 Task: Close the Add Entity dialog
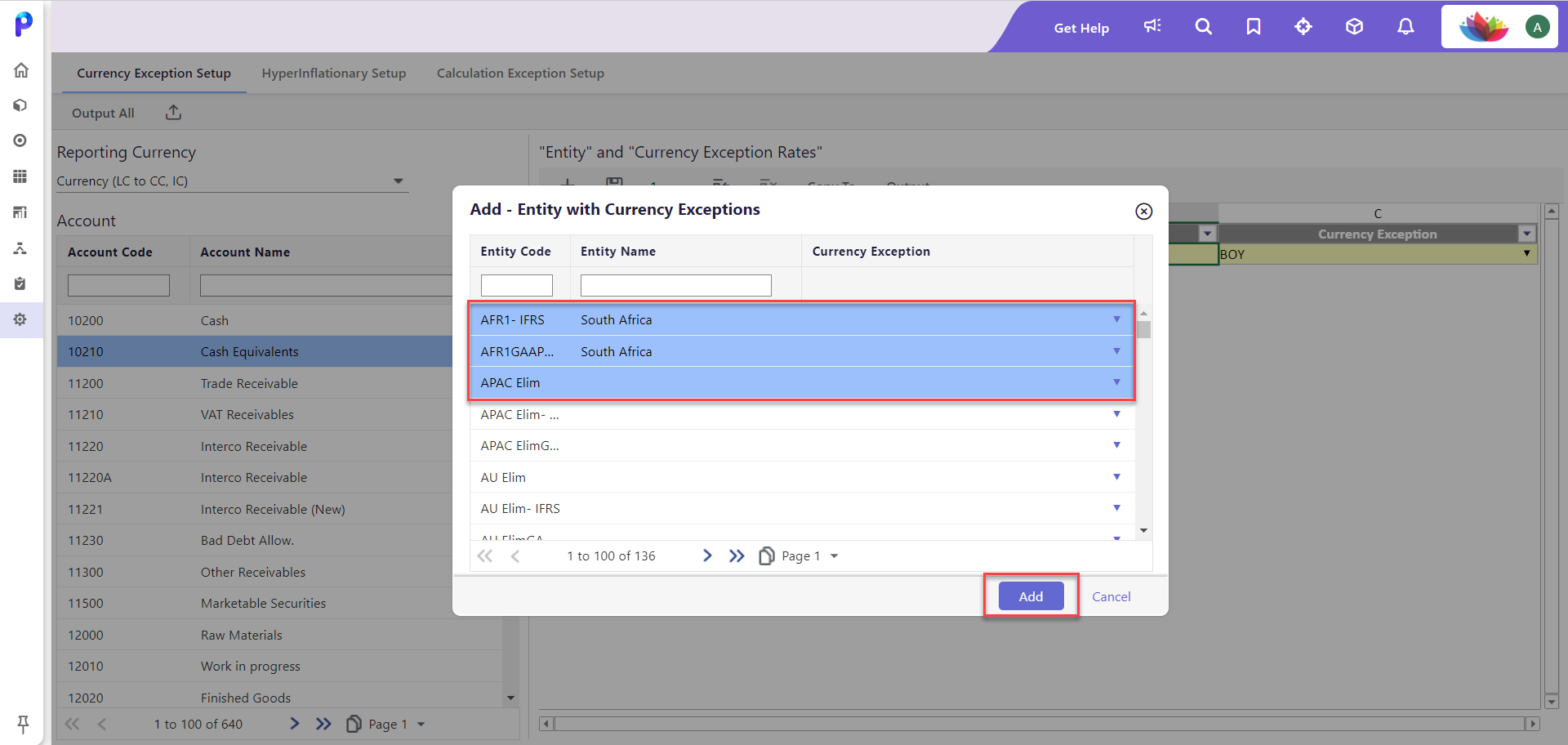[1144, 212]
